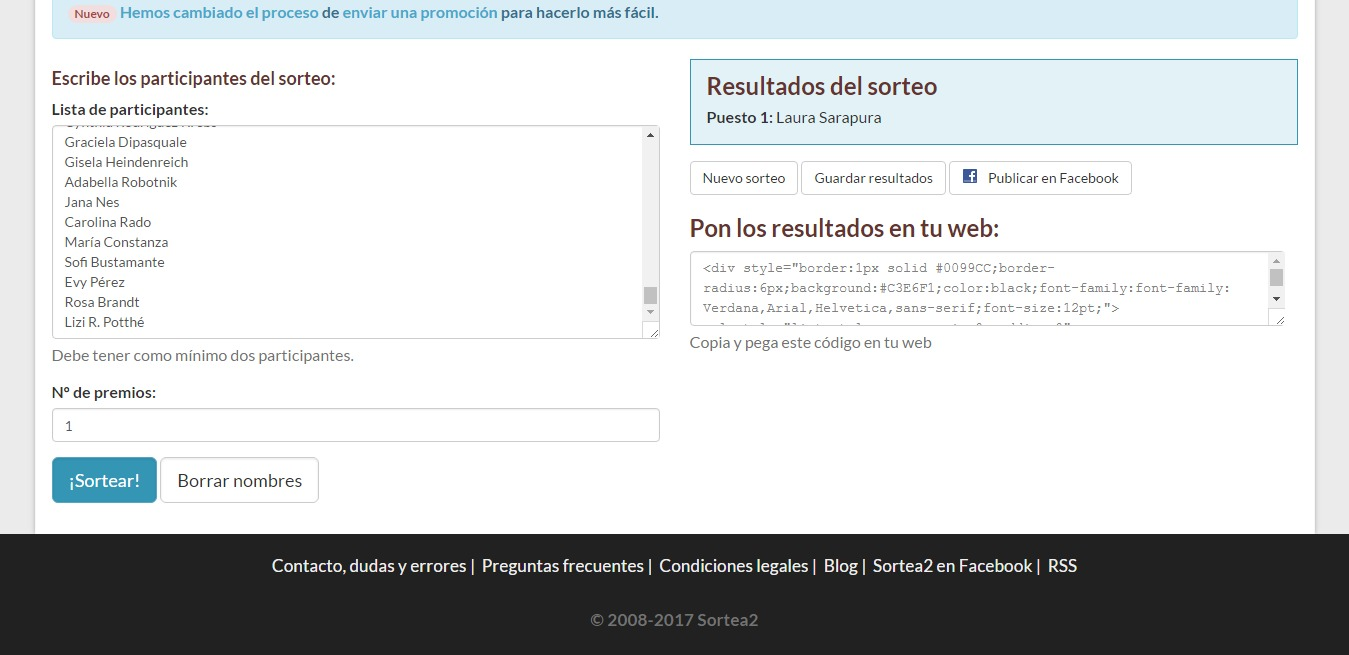Click 'Resultados del sorteo' heading
Viewport: 1349px width, 655px height.
(x=822, y=87)
